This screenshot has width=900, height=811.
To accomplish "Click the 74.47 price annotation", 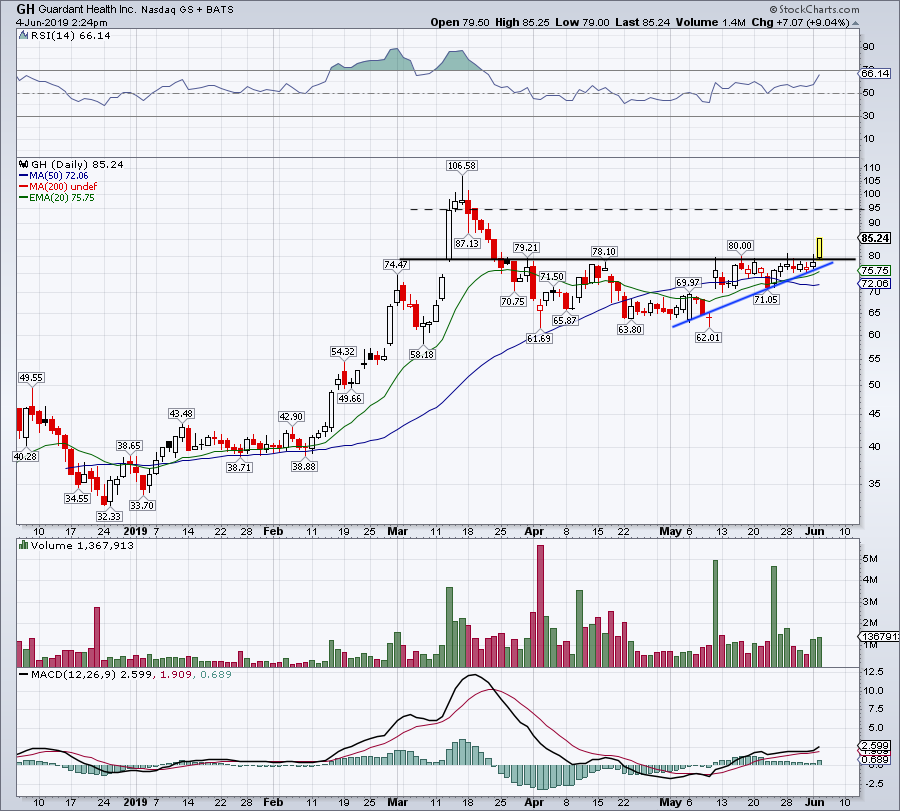I will pyautogui.click(x=396, y=265).
